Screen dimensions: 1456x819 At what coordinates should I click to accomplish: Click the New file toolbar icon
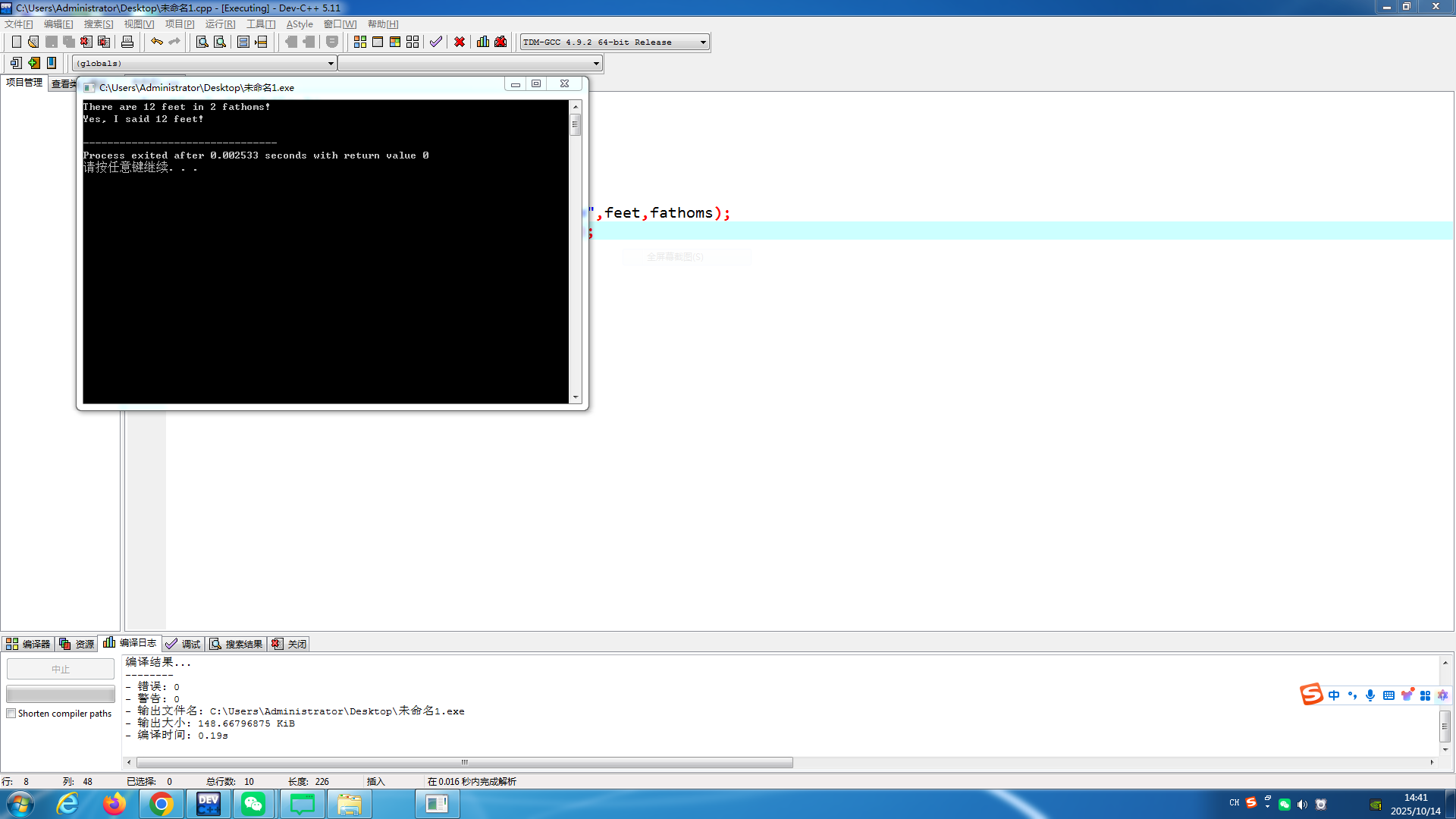tap(16, 42)
